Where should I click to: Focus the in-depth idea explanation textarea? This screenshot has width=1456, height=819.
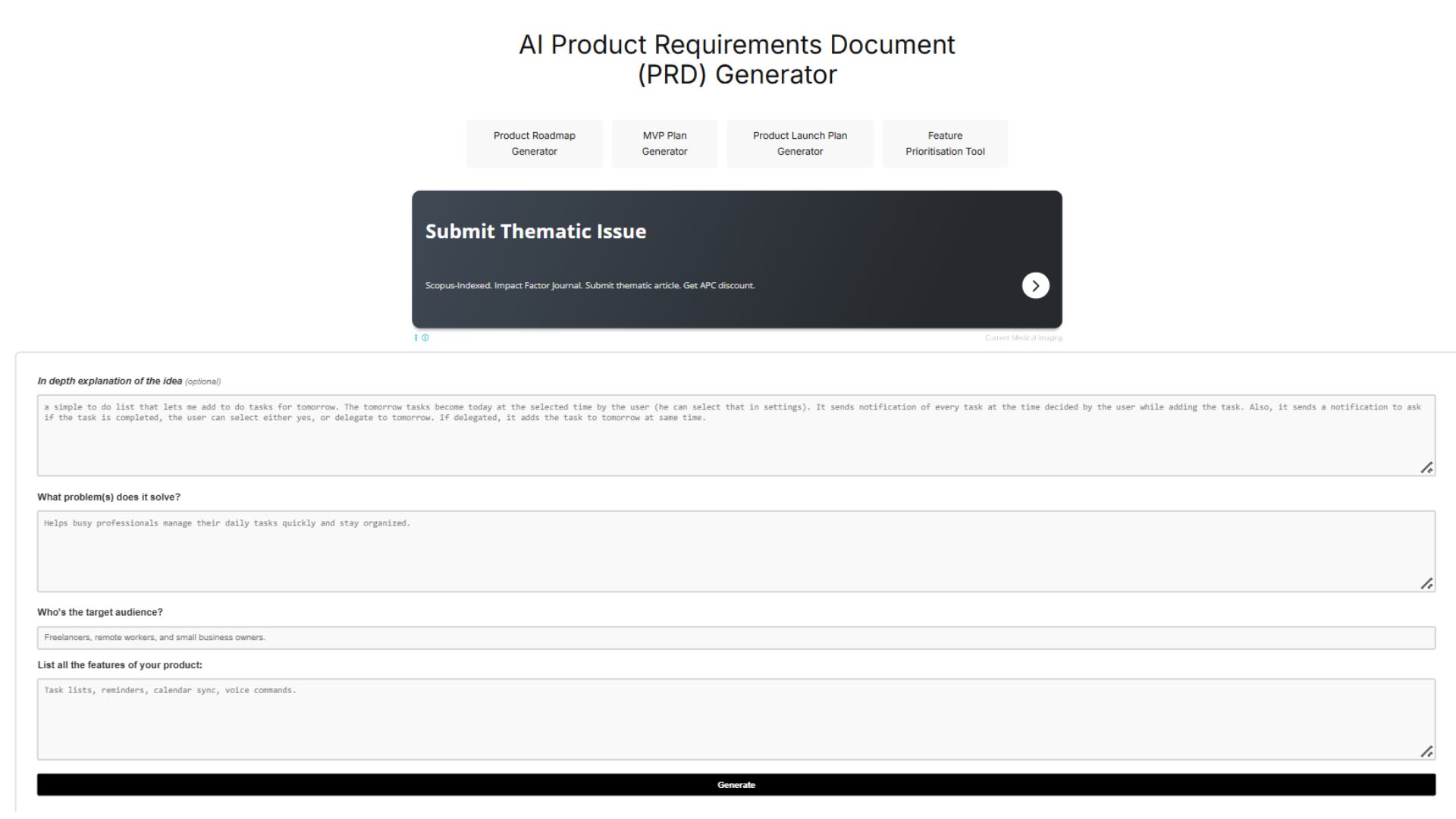[x=736, y=444]
